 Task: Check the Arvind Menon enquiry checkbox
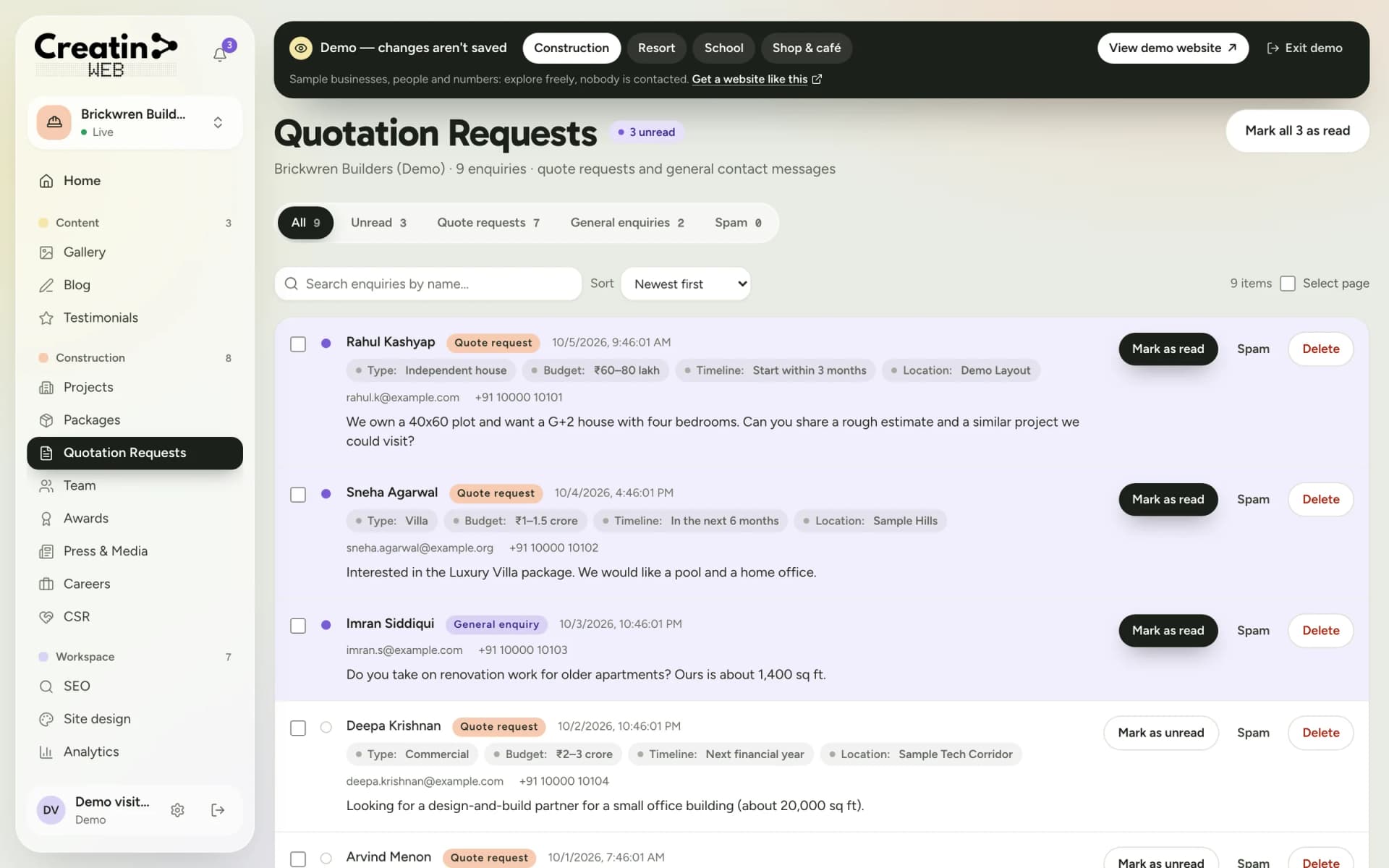(298, 859)
